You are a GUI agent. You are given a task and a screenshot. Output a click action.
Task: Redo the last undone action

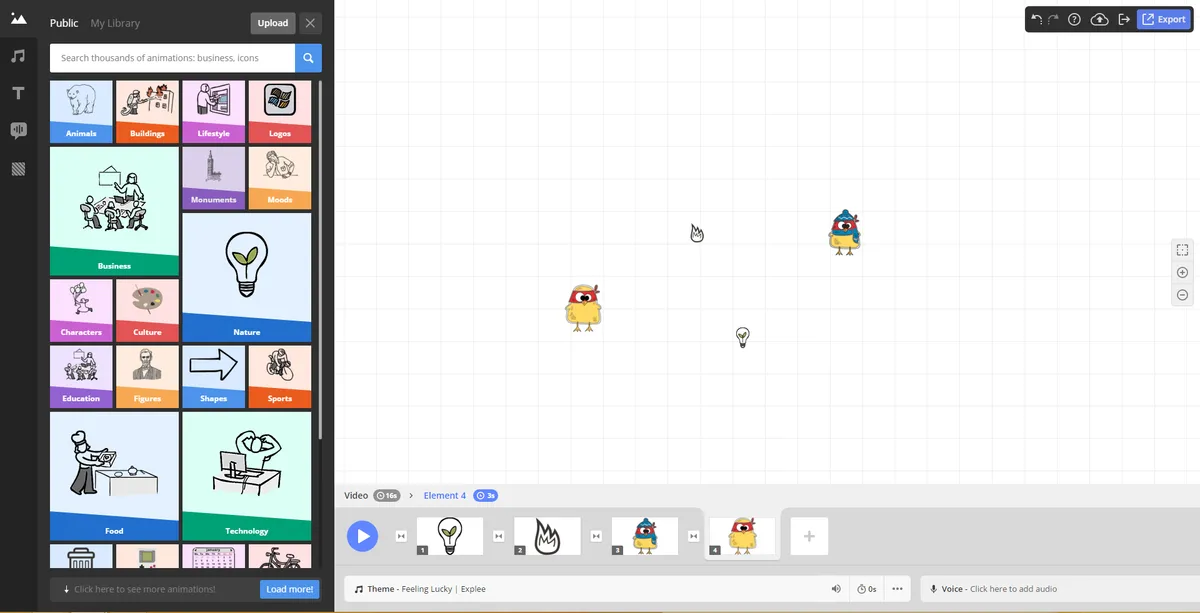tap(1053, 19)
